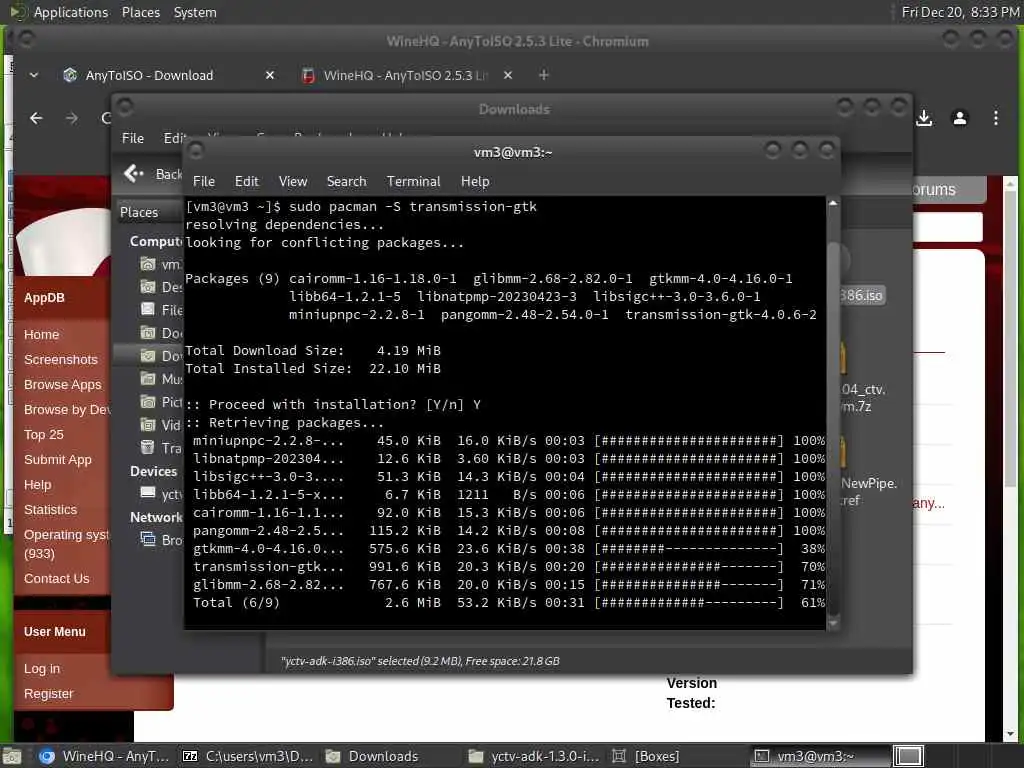This screenshot has width=1024, height=768.
Task: Select Desktop folder icon in Places sidebar
Action: click(x=148, y=287)
